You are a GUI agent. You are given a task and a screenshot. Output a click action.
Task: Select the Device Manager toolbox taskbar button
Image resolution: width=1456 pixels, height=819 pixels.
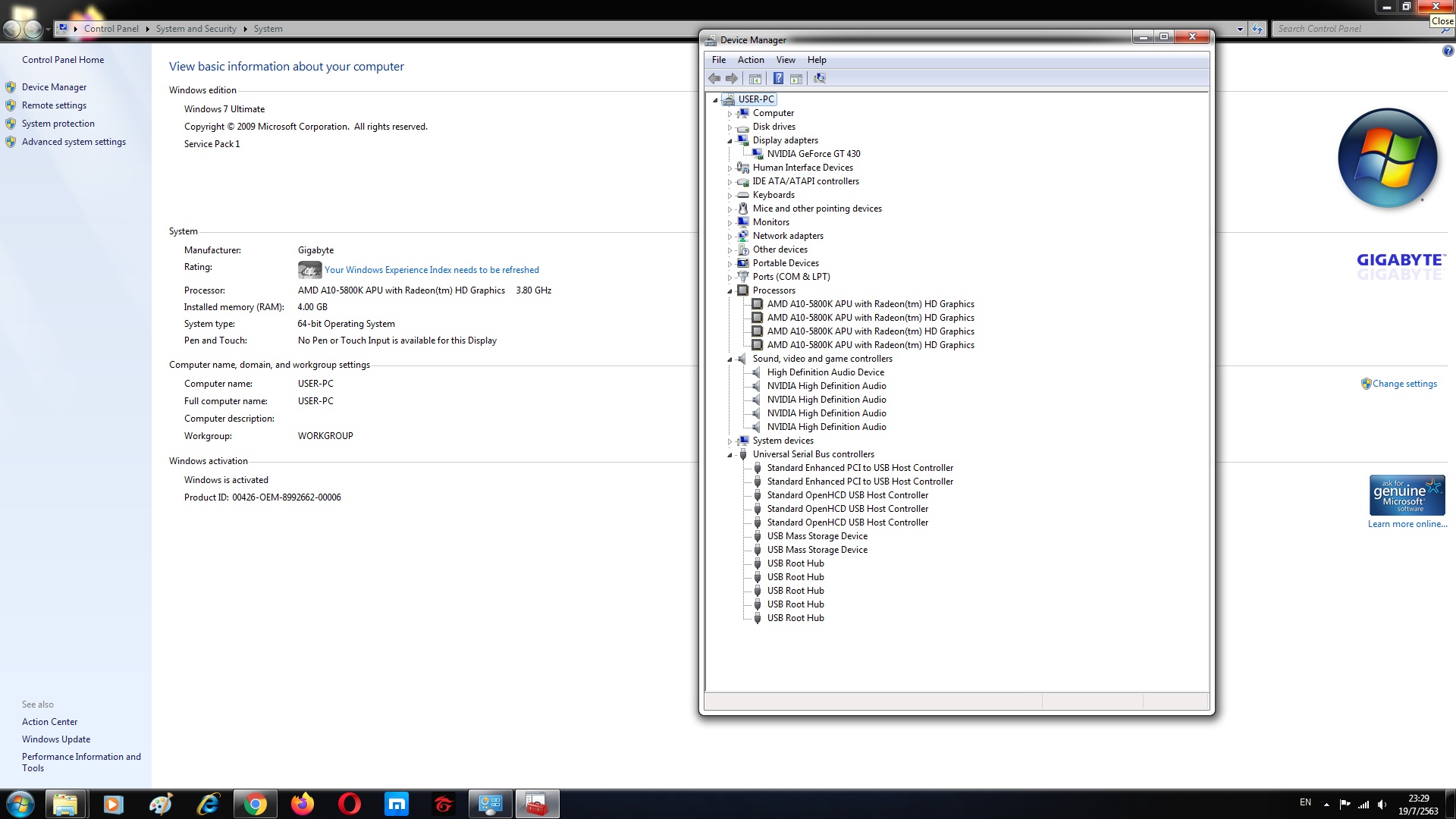538,804
